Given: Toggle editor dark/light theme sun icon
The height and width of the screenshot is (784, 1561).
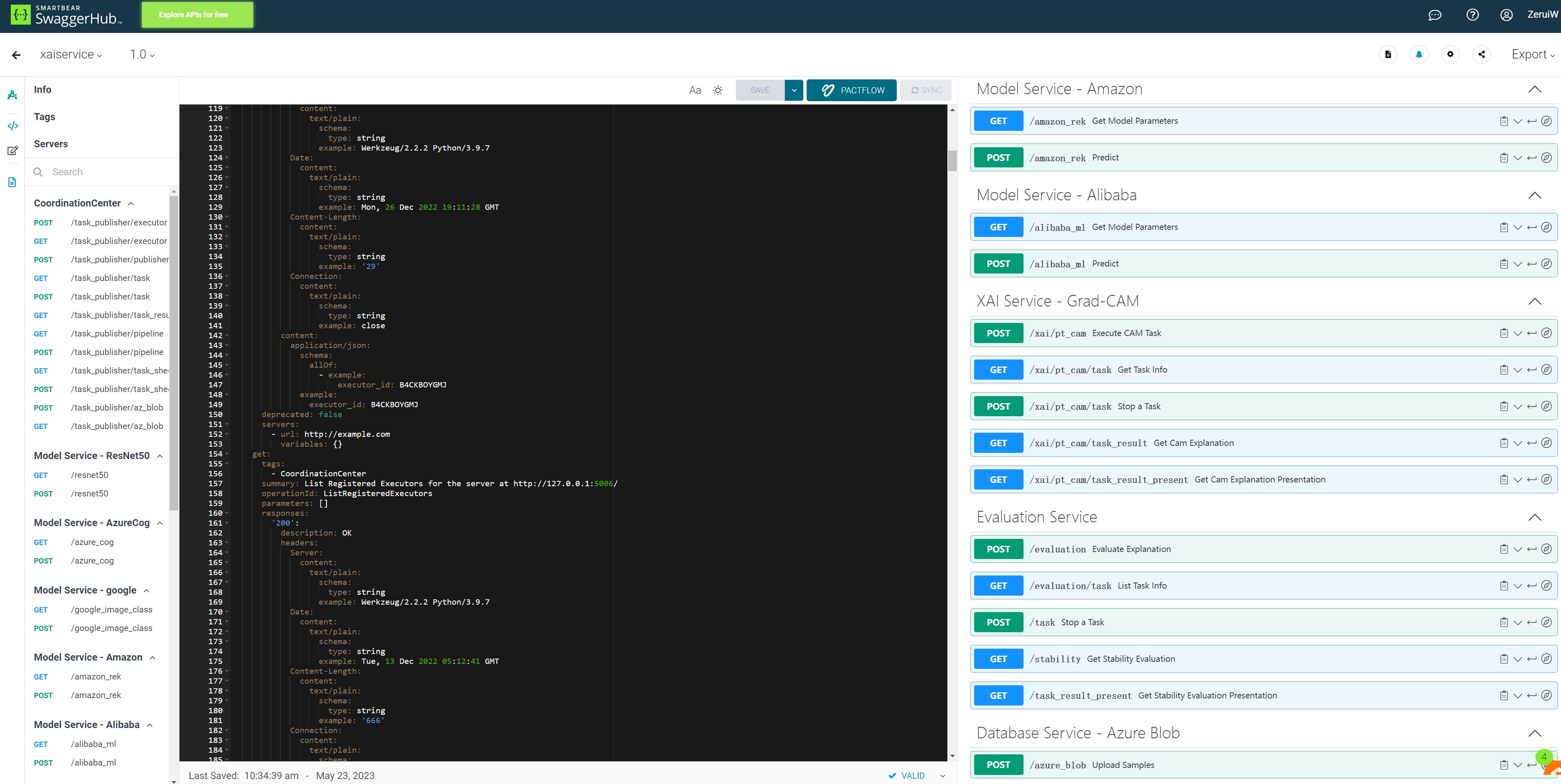Looking at the screenshot, I should tap(718, 90).
